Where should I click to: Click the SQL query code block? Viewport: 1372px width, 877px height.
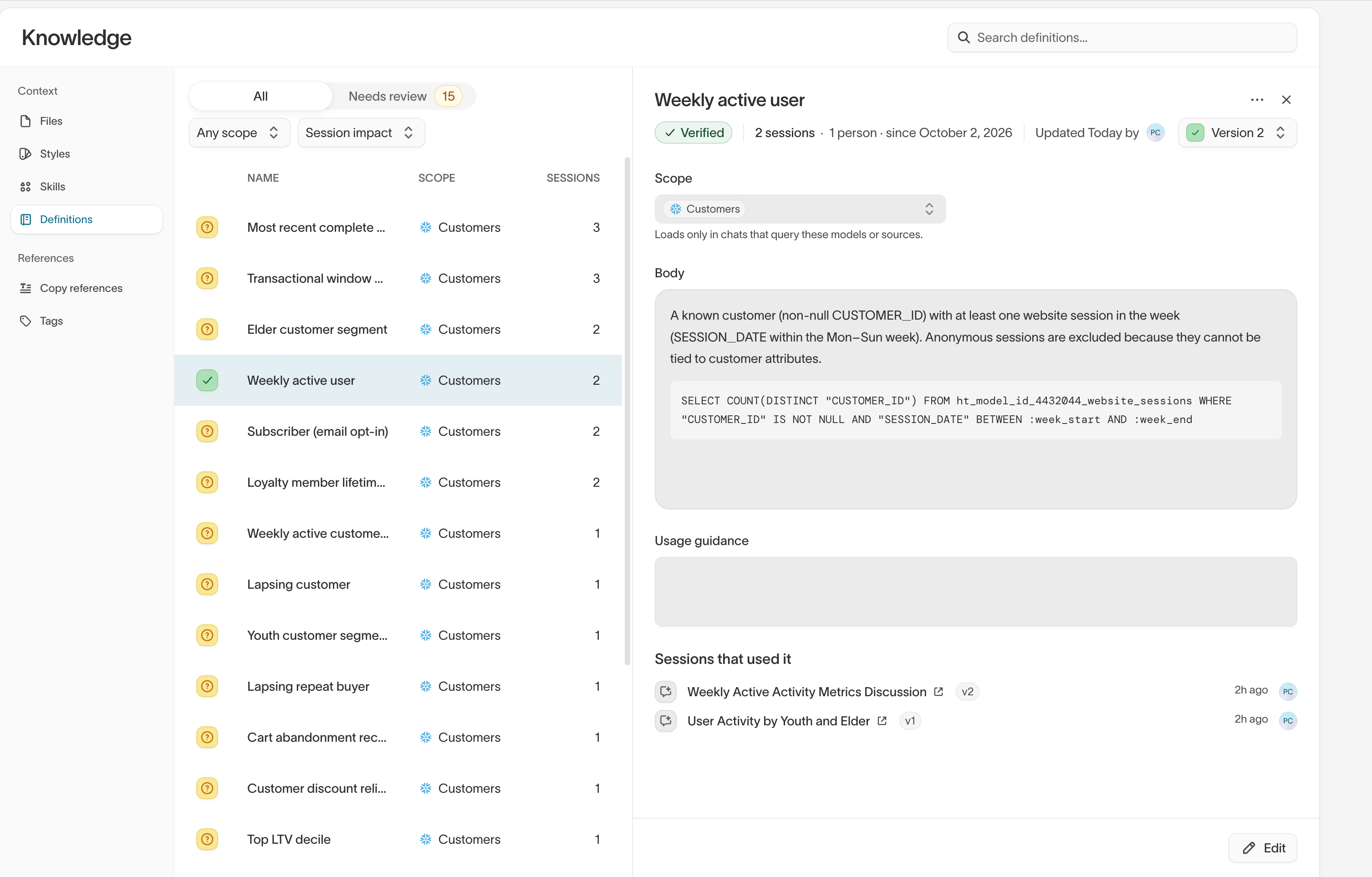pos(975,410)
